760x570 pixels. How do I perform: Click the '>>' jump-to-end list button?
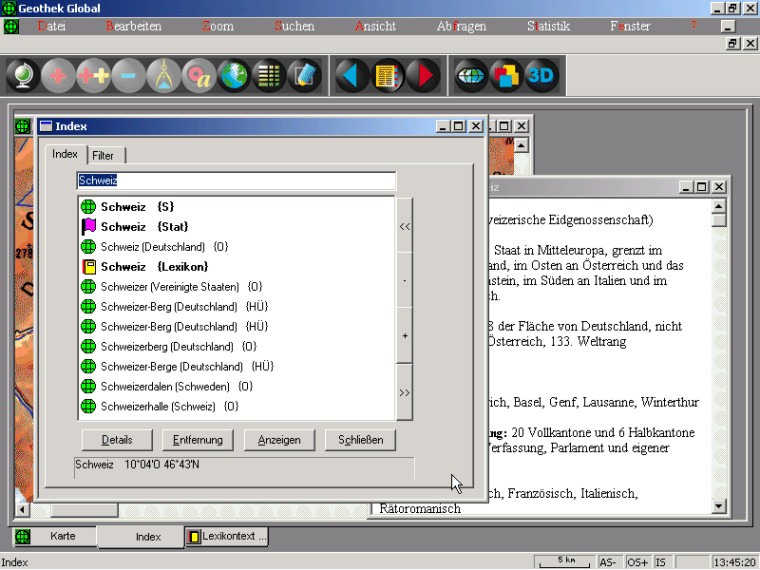pos(404,393)
